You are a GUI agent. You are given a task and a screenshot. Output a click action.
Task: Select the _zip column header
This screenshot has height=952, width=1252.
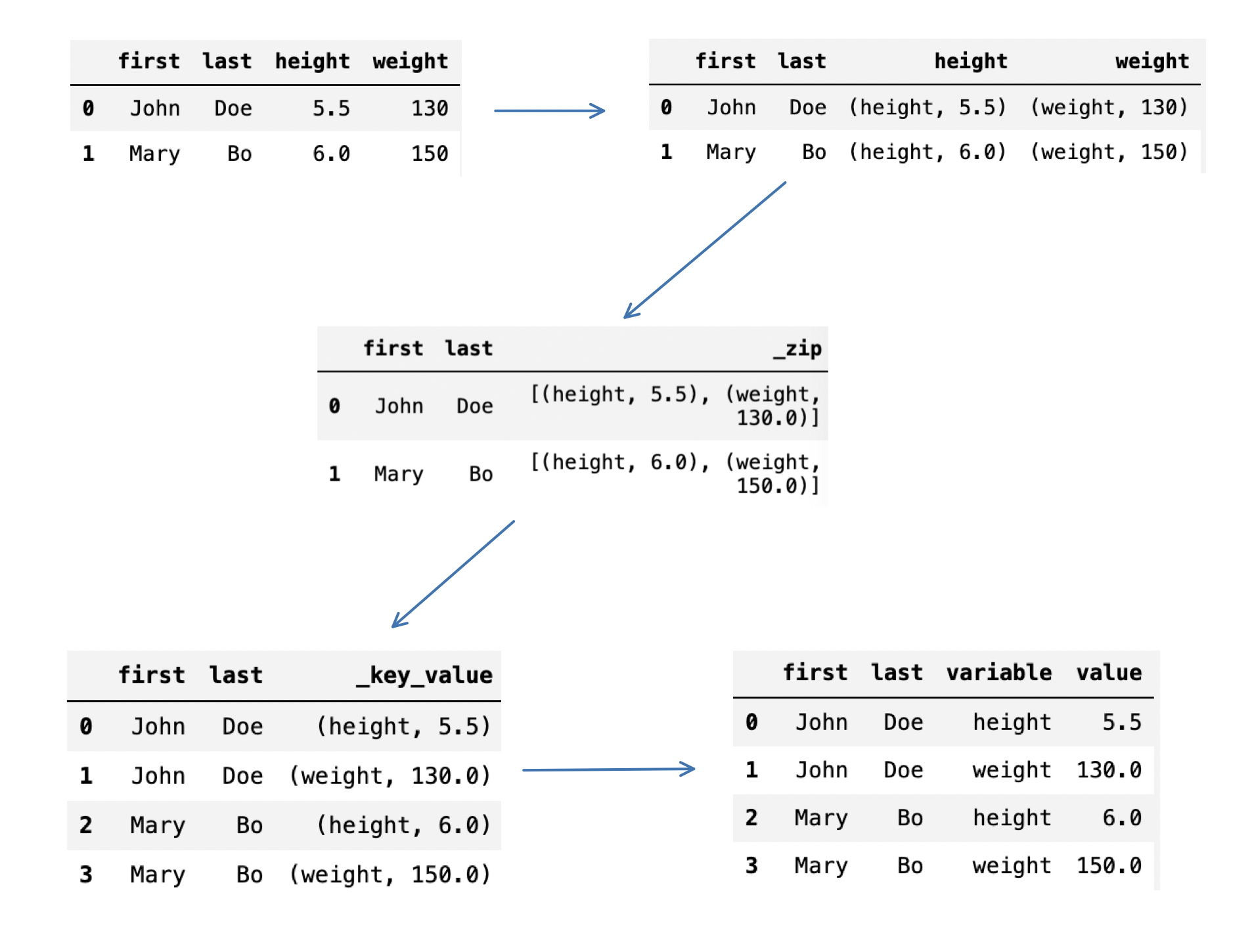(x=797, y=348)
